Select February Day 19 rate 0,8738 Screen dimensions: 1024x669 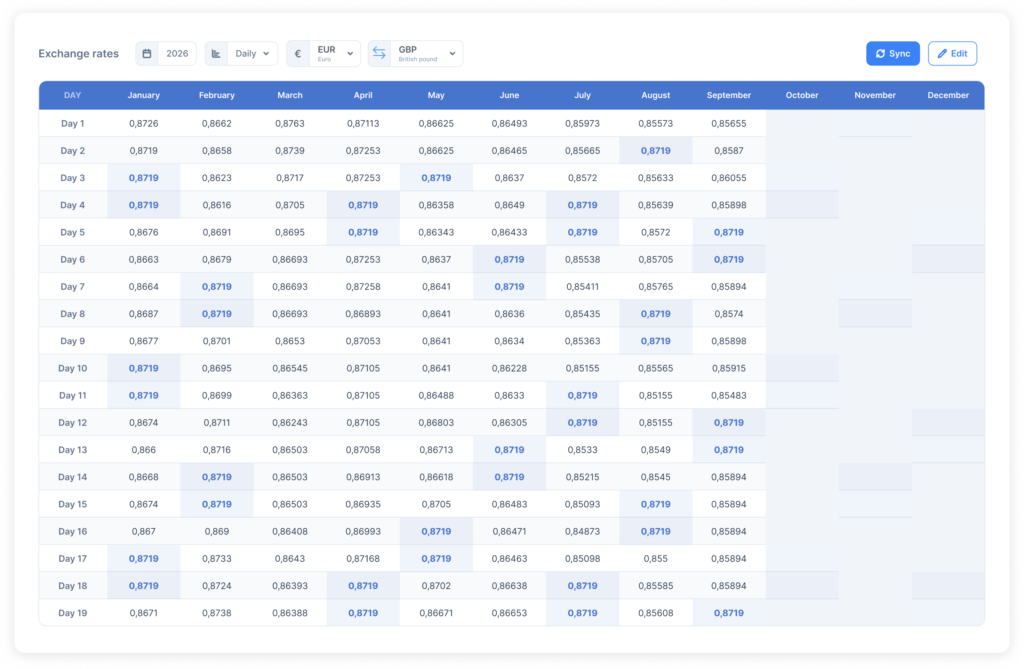click(x=217, y=613)
